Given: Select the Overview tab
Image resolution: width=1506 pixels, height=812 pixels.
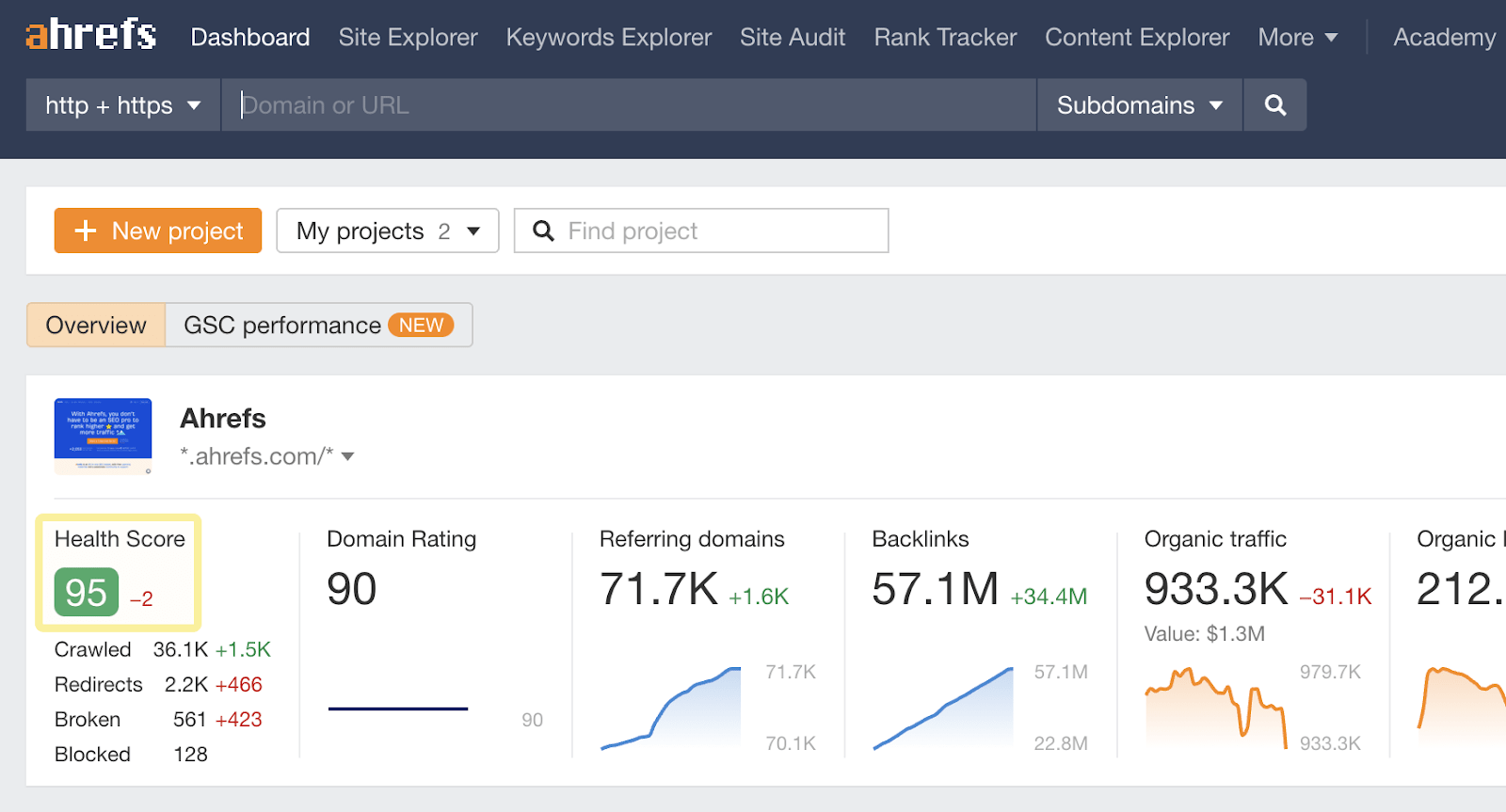Looking at the screenshot, I should click(96, 325).
